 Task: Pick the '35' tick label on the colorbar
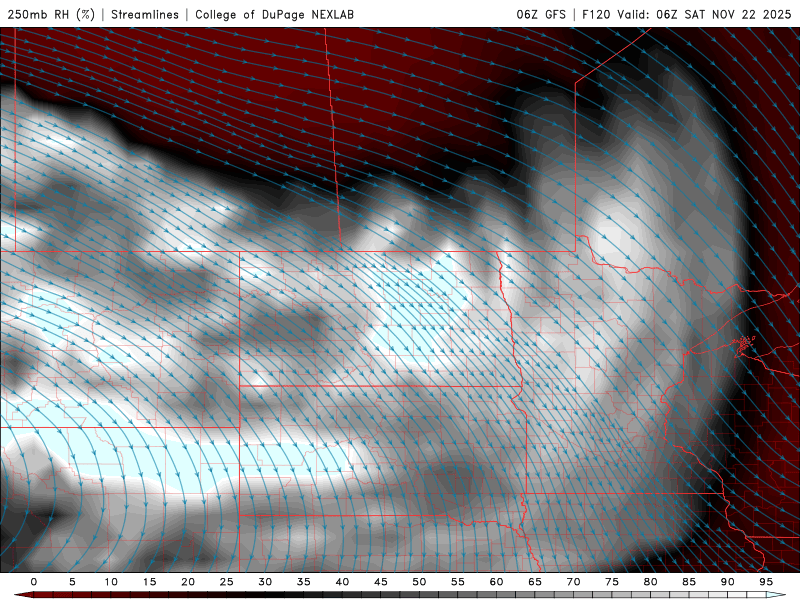click(x=304, y=582)
